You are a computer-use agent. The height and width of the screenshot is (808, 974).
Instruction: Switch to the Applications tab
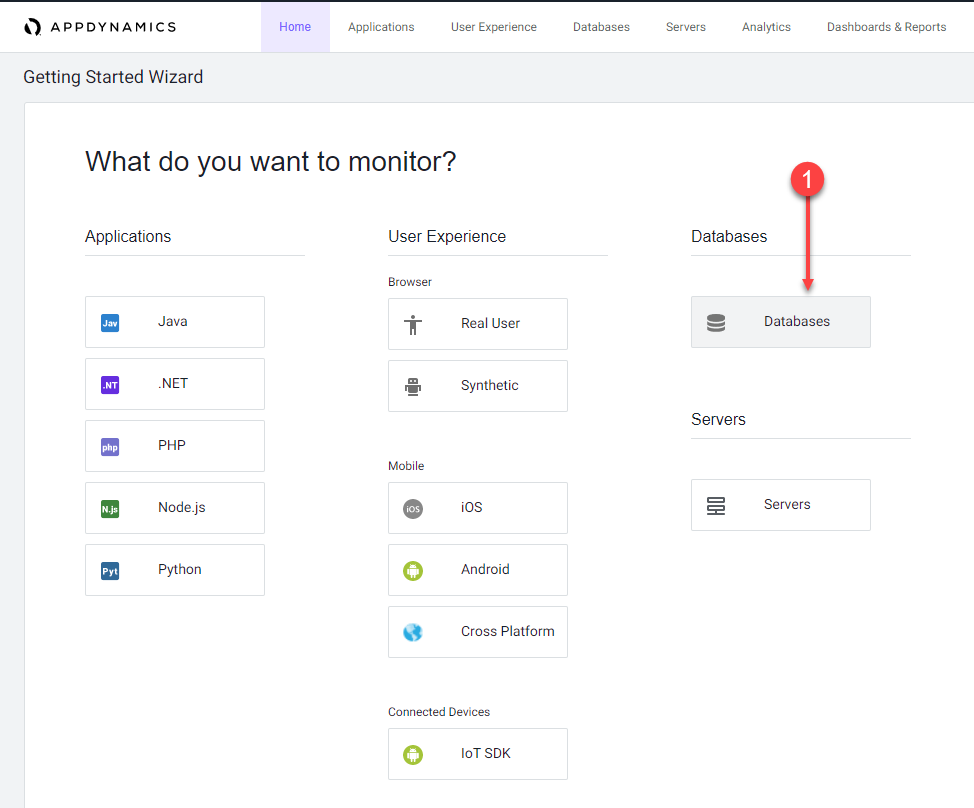381,27
